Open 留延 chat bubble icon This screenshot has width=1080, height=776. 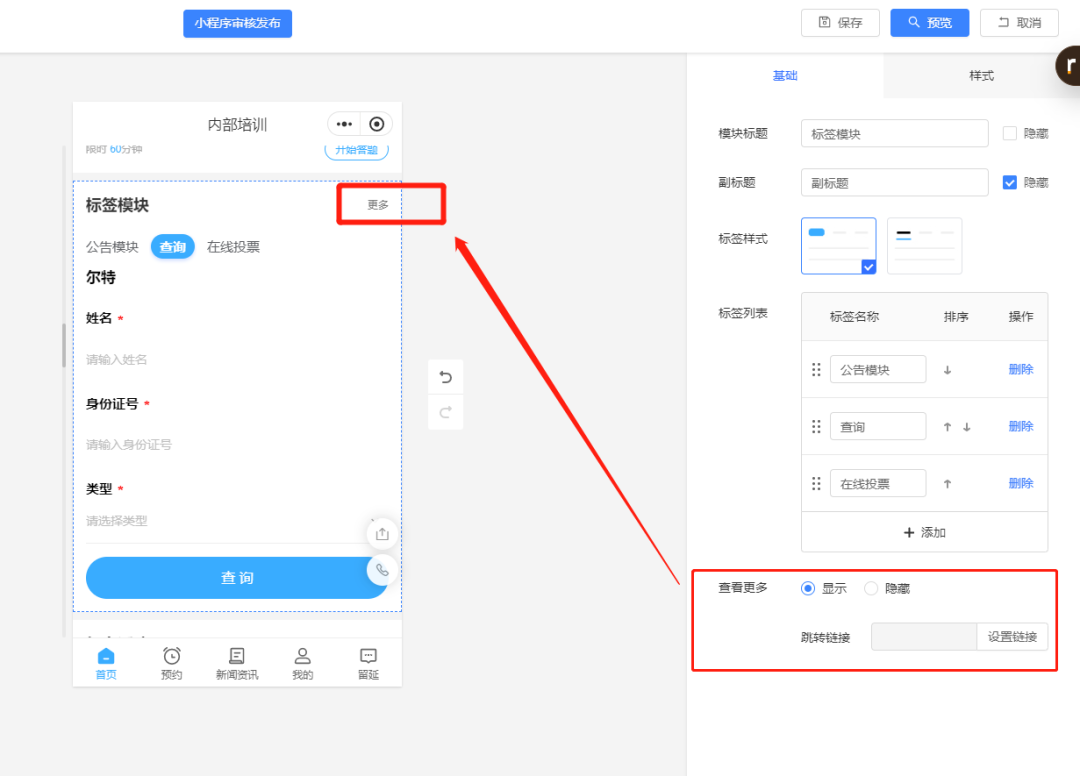(x=367, y=655)
